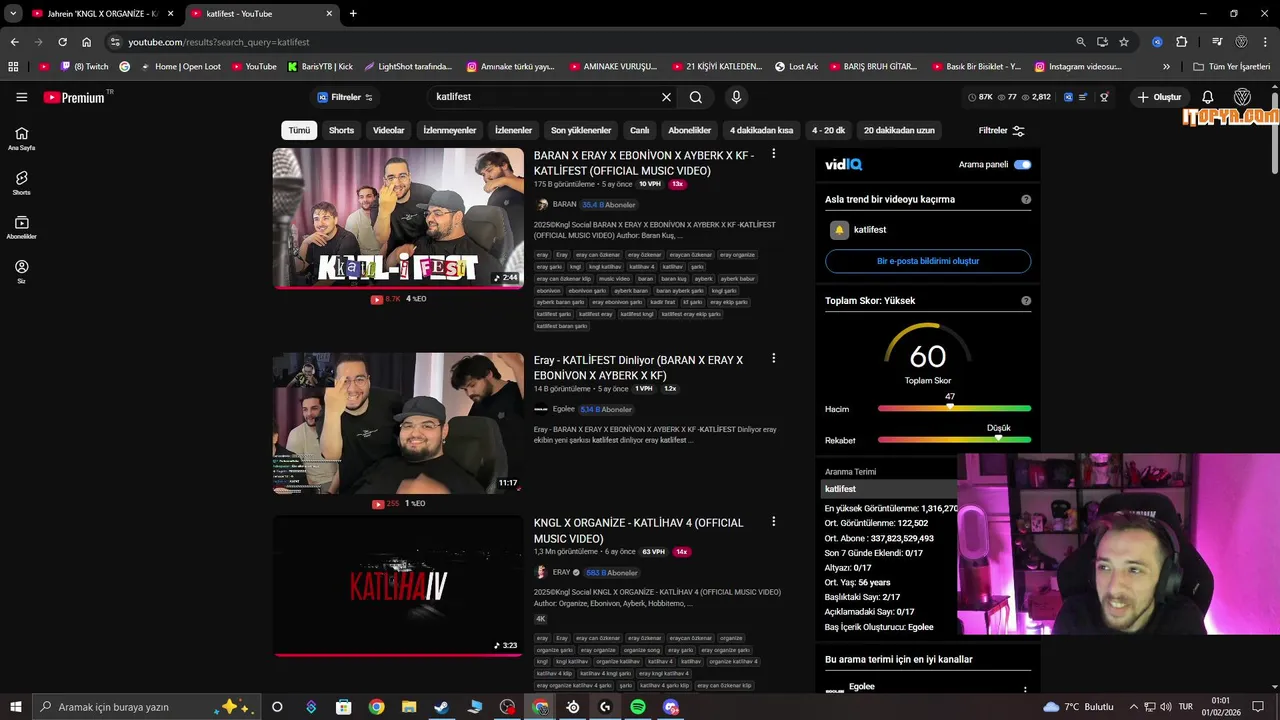The width and height of the screenshot is (1280, 720).
Task: Select the Shorts filter chip
Action: click(x=342, y=131)
